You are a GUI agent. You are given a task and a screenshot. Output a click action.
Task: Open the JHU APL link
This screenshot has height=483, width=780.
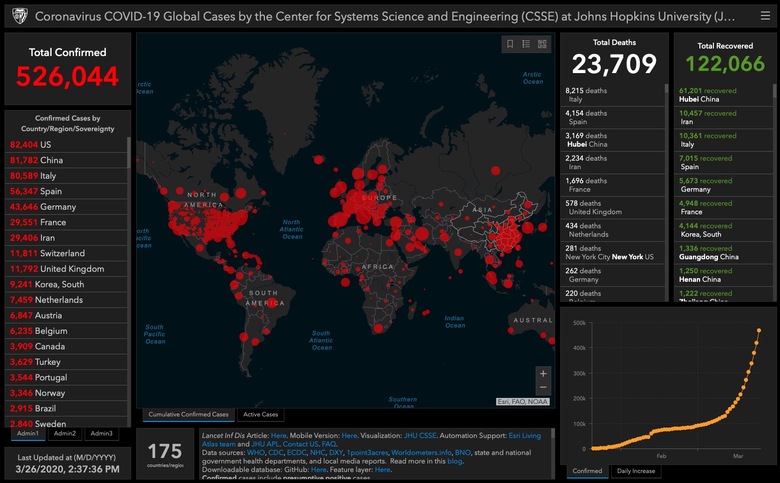tap(265, 444)
